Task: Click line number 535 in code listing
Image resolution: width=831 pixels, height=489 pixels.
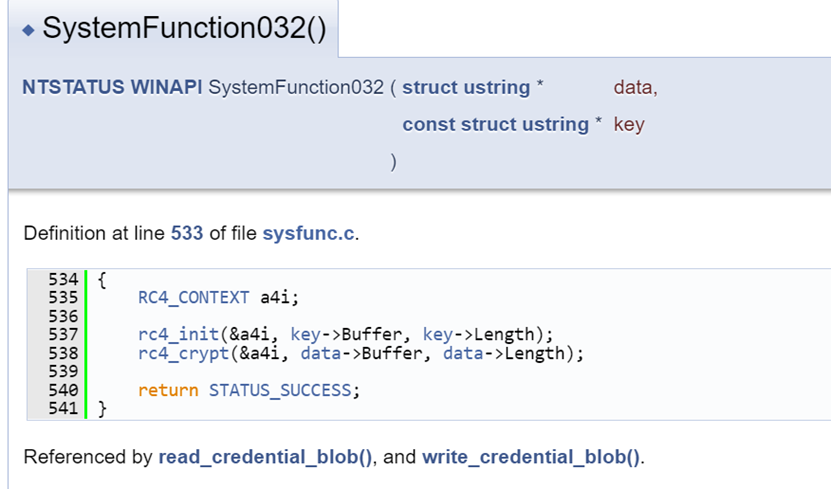Action: [x=63, y=297]
